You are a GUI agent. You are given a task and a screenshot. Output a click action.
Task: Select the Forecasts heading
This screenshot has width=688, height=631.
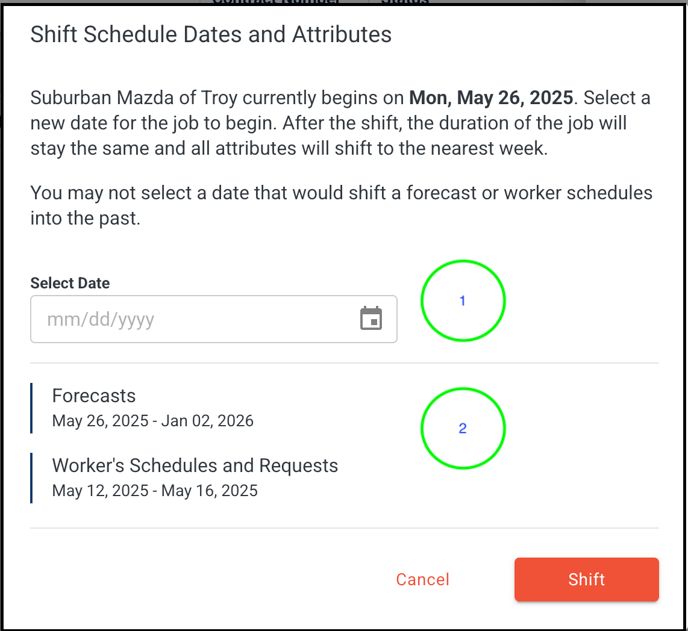(x=94, y=396)
